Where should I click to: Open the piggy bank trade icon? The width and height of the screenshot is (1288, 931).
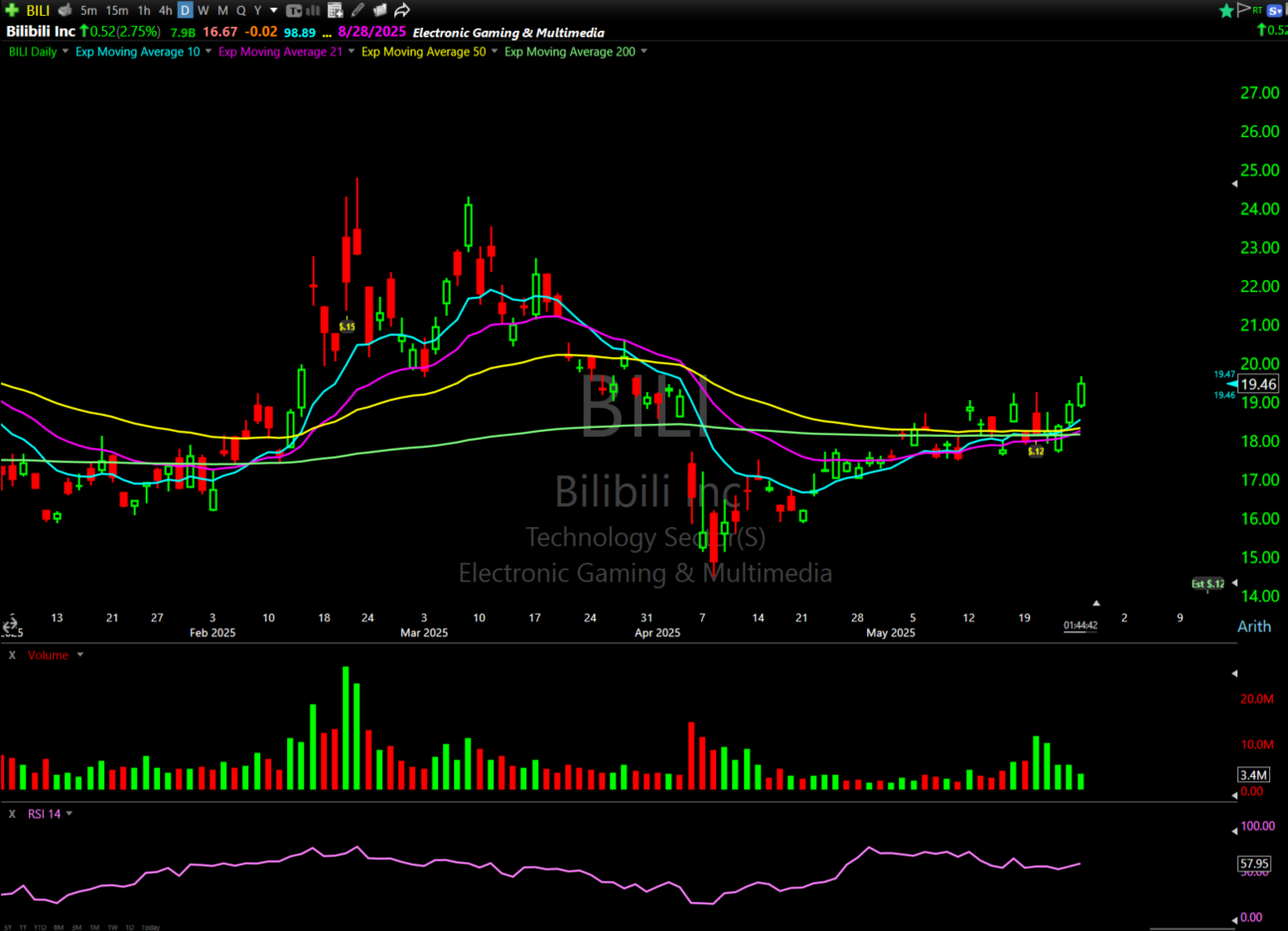pos(66,10)
